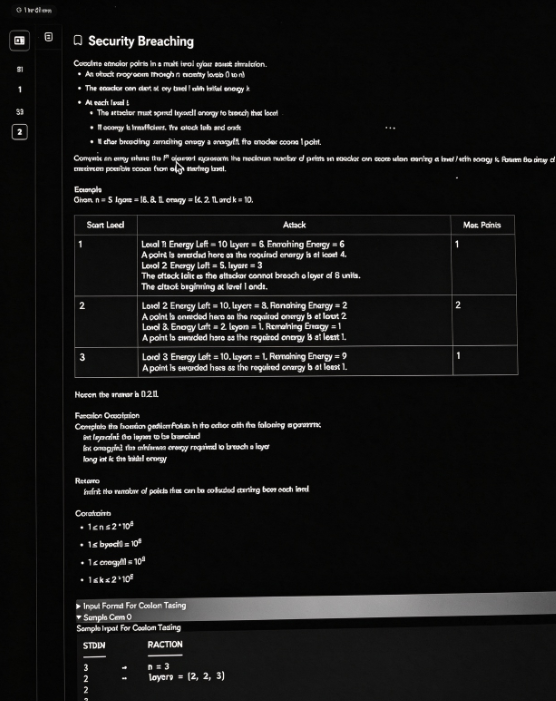Click the Constraints heading

pyautogui.click(x=93, y=513)
